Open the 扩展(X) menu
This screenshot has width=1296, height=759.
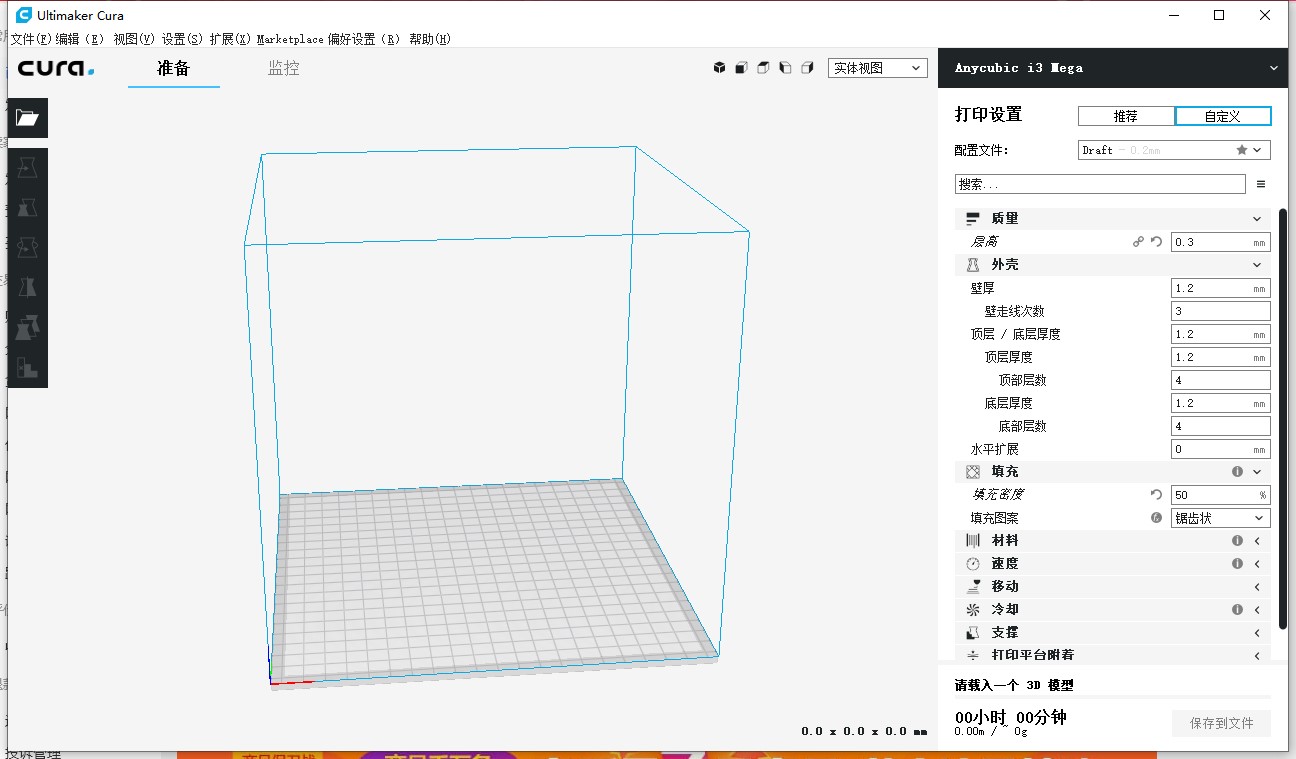[x=230, y=39]
